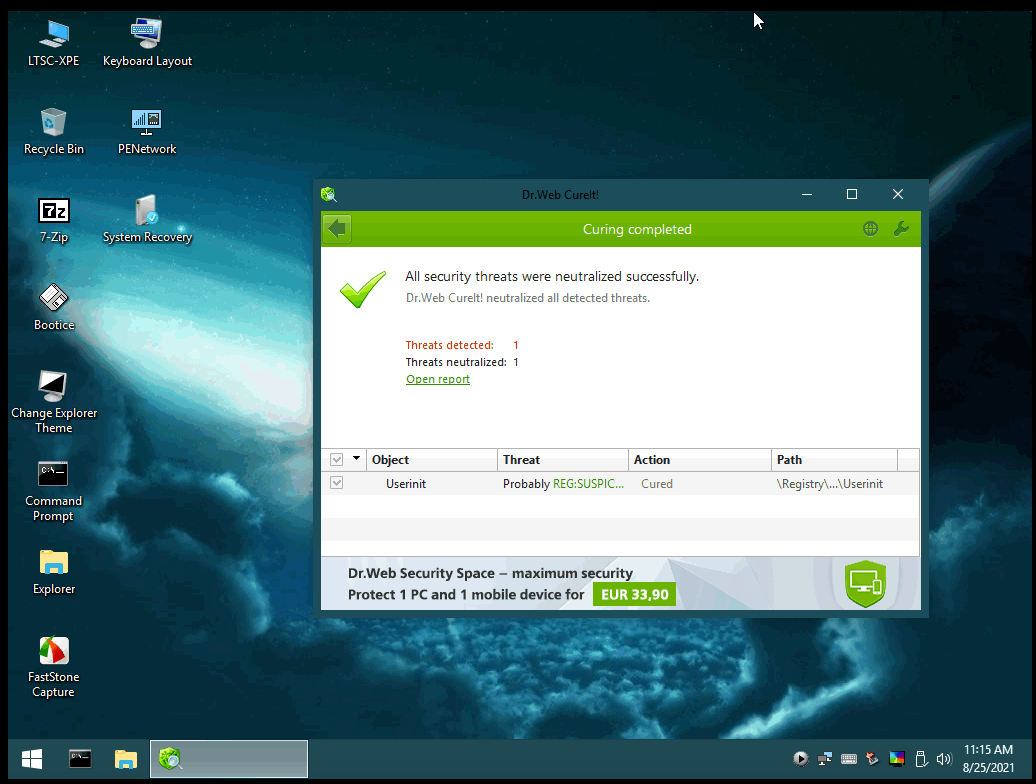1036x784 pixels.
Task: Click the REG:SUSPIC... threat link
Action: click(x=588, y=483)
